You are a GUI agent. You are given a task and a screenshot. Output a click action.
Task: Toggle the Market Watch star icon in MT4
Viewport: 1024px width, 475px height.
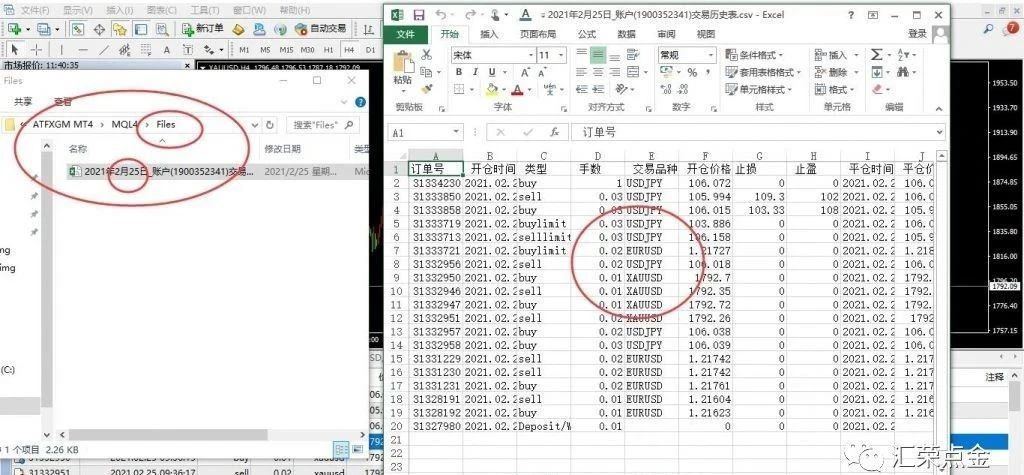point(120,29)
